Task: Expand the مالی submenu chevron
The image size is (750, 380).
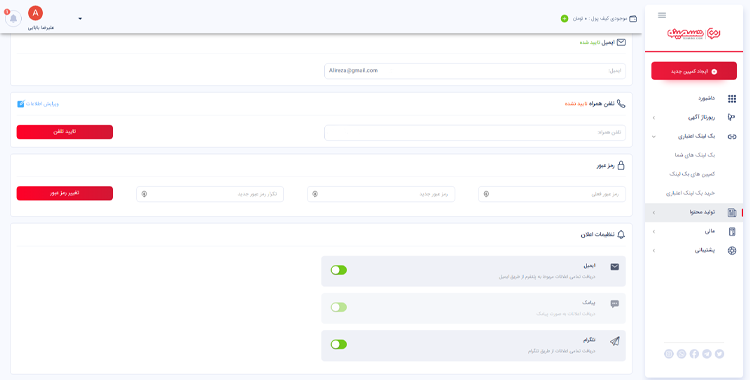Action: tap(654, 232)
